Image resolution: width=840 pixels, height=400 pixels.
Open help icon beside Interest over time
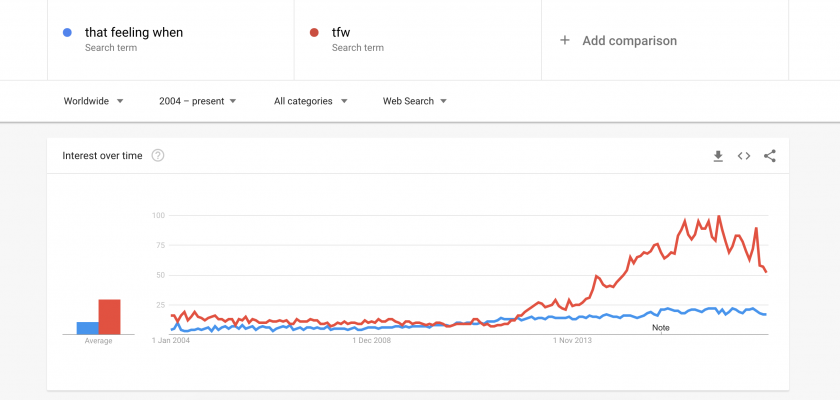pos(158,156)
